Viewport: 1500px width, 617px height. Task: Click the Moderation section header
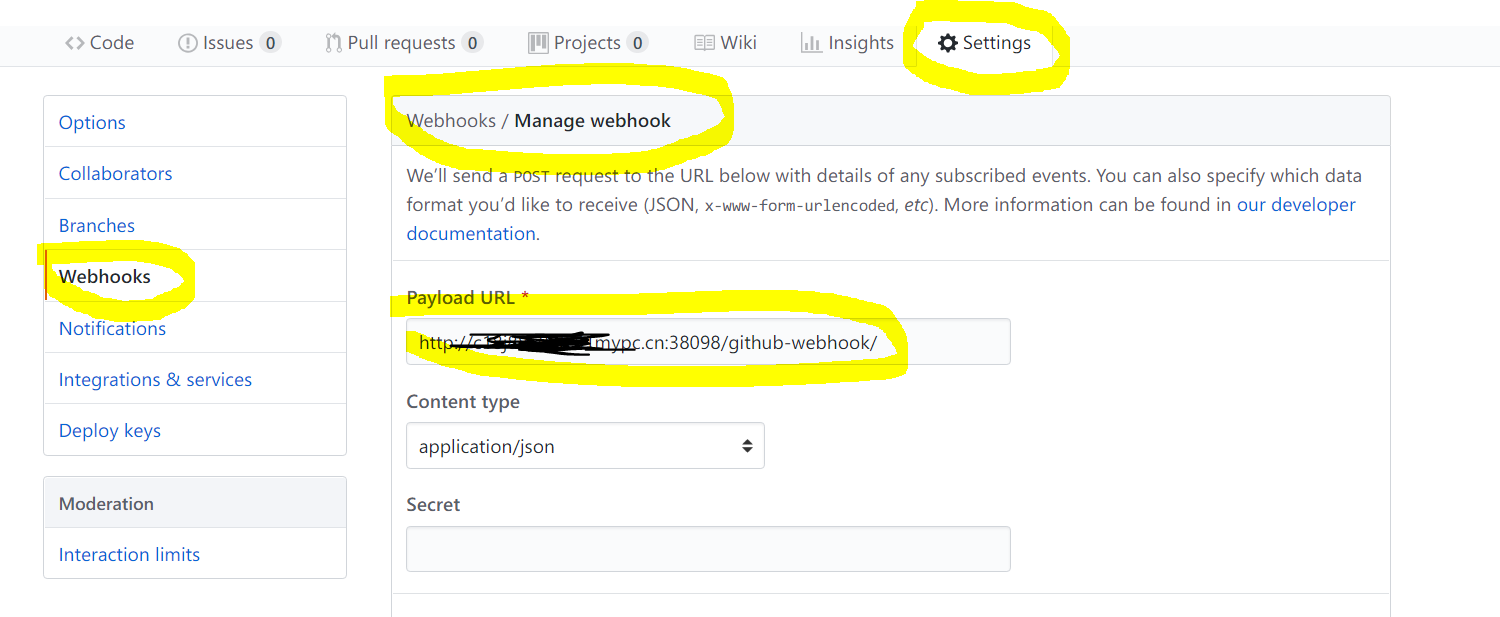click(195, 503)
